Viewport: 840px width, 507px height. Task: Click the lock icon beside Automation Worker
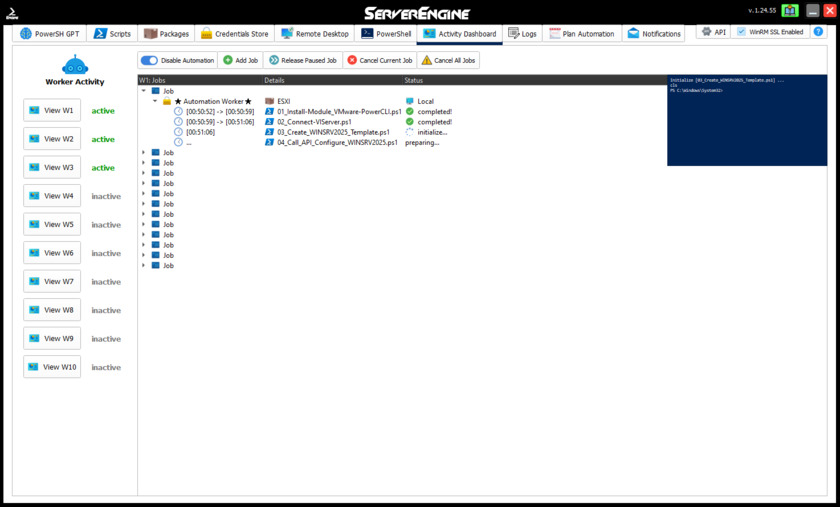point(167,101)
